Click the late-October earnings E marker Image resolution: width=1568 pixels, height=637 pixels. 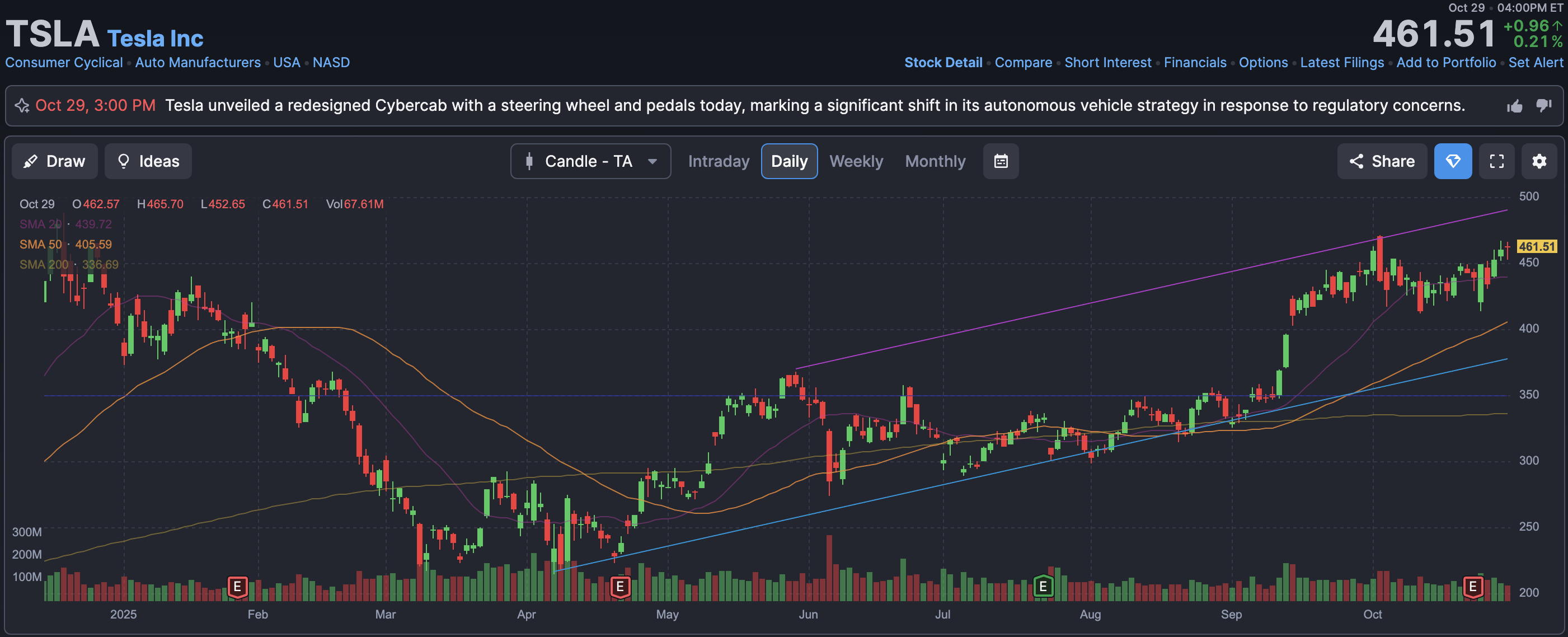(1472, 587)
